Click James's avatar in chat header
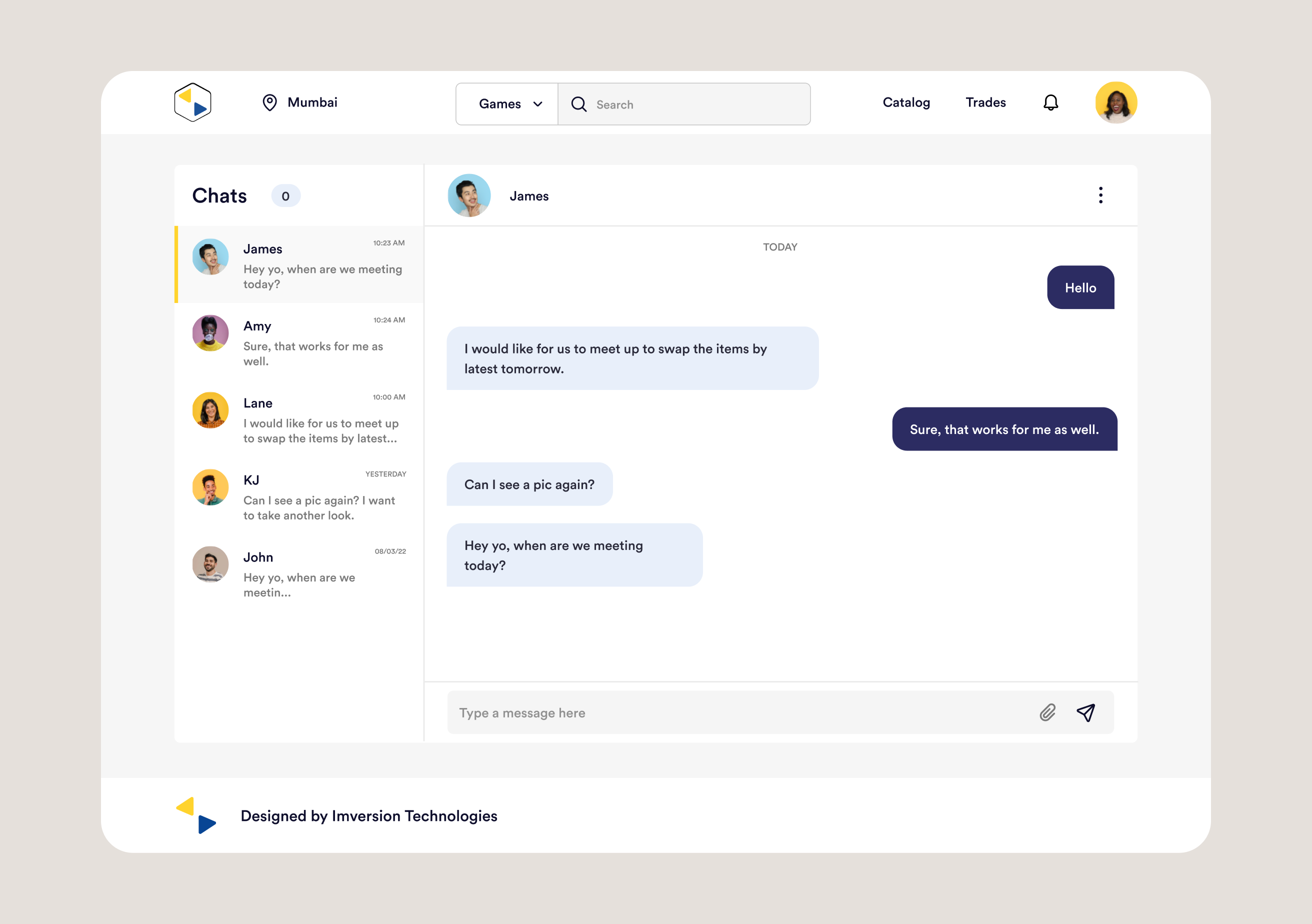This screenshot has height=924, width=1312. point(468,195)
